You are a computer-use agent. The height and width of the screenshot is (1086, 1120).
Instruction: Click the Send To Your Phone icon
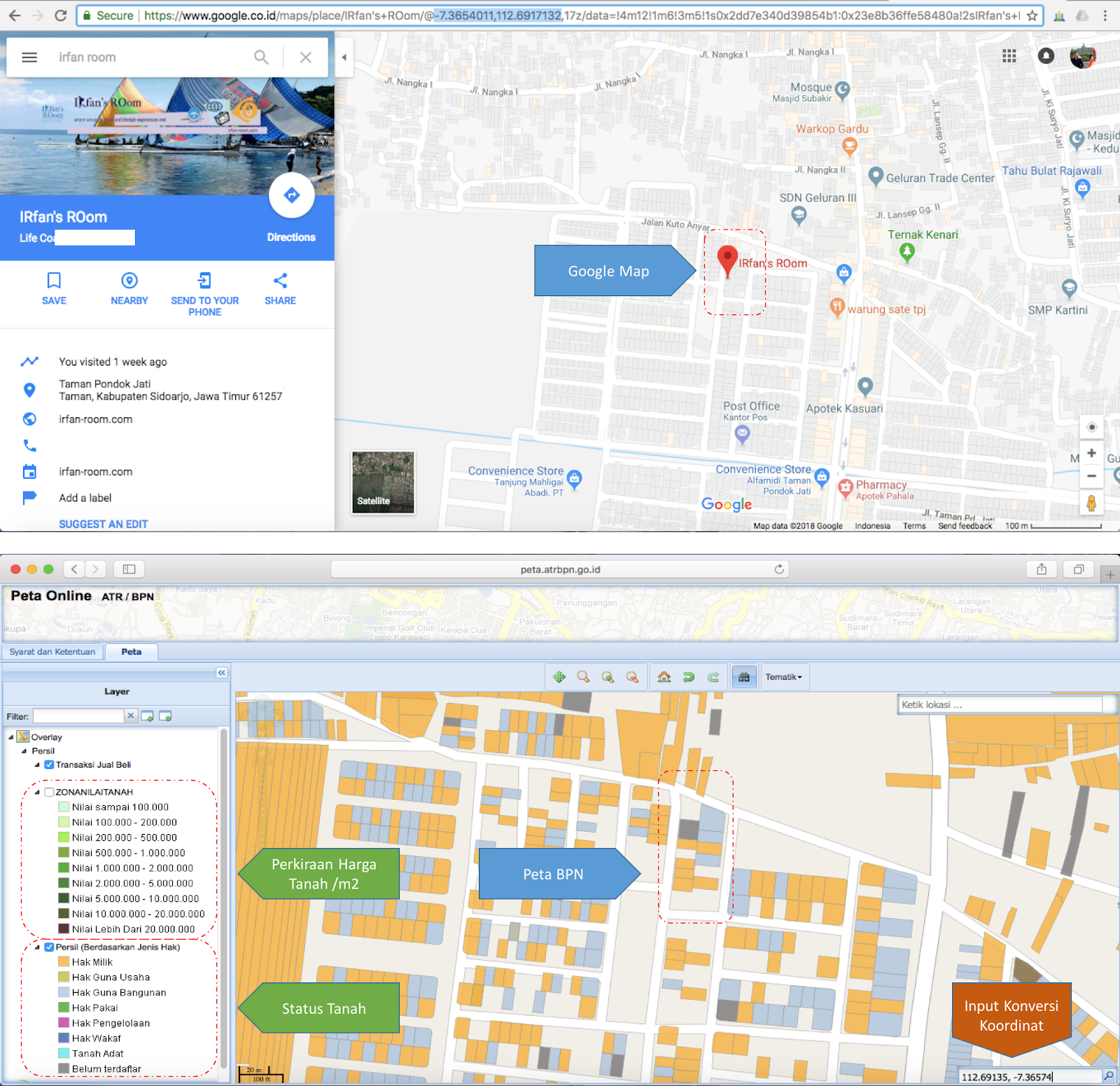[204, 281]
